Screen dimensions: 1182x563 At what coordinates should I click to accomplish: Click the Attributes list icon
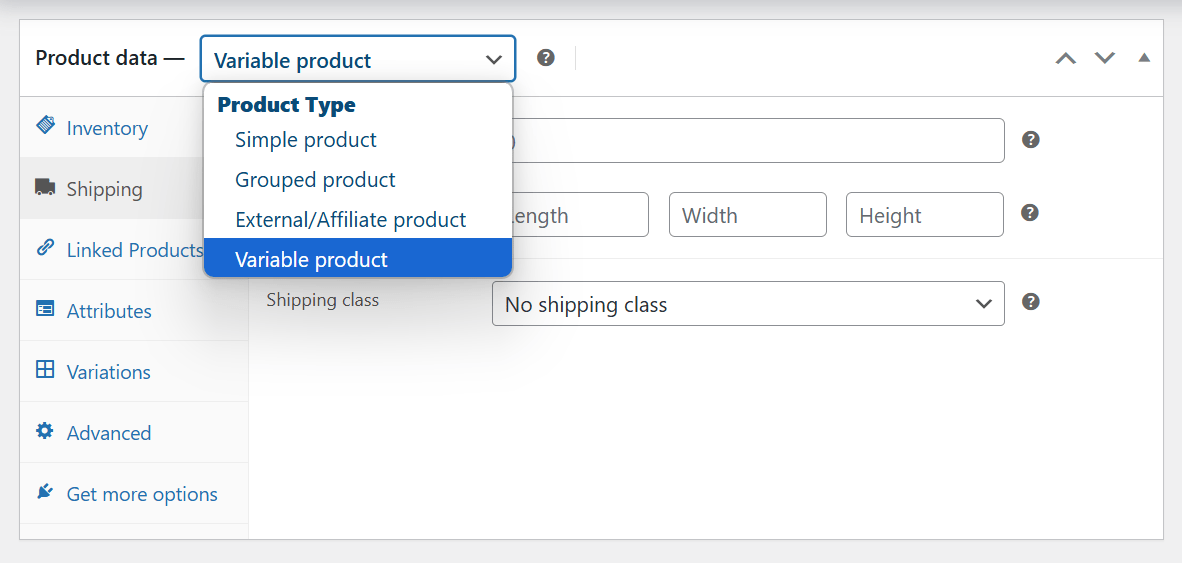point(45,309)
